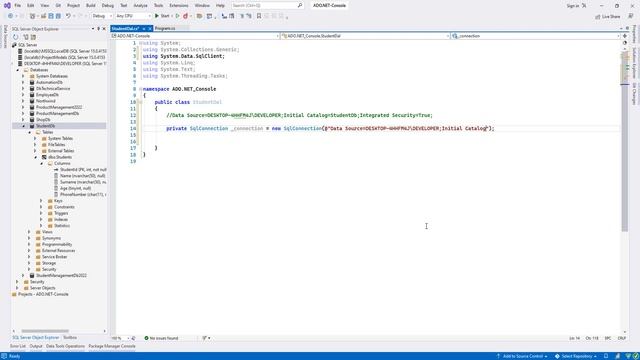Click the Northwind database icon

[x=32, y=101]
